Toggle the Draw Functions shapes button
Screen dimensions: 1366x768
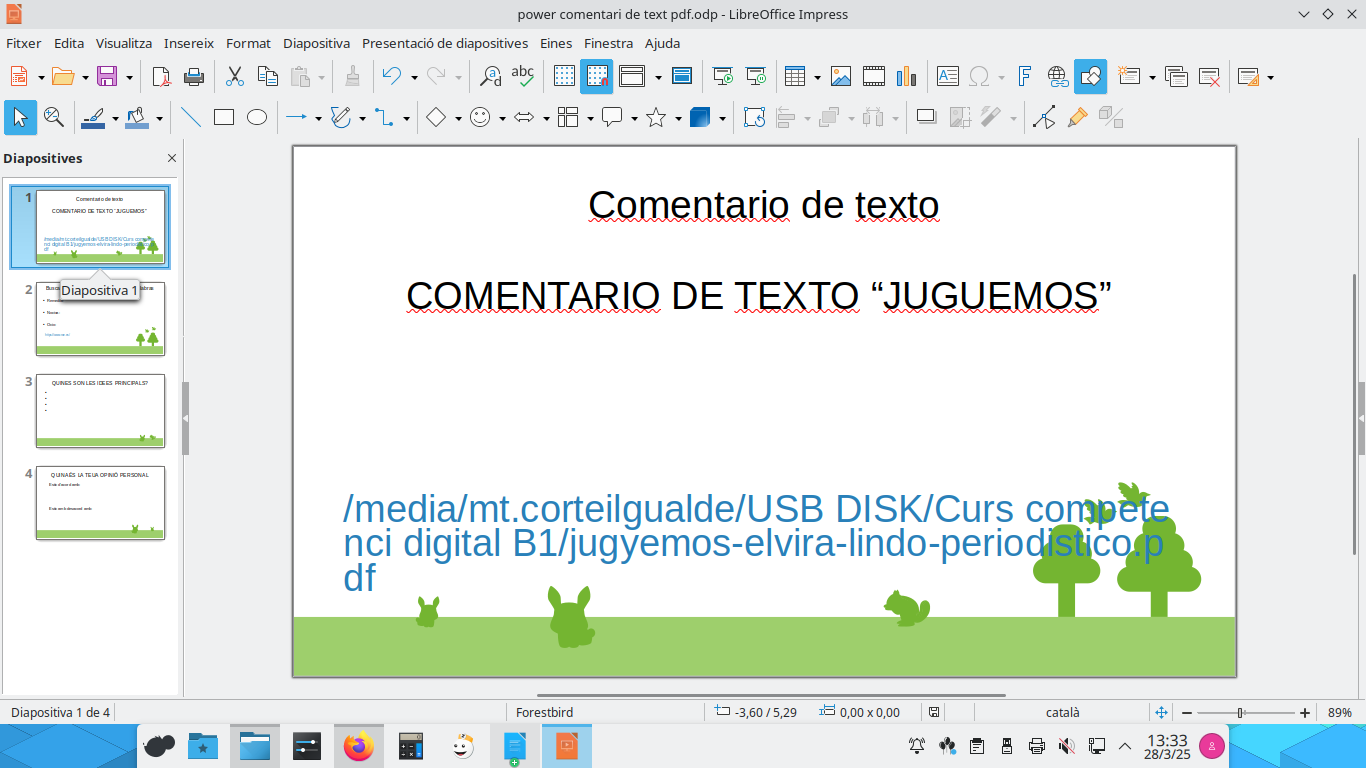pos(1091,76)
